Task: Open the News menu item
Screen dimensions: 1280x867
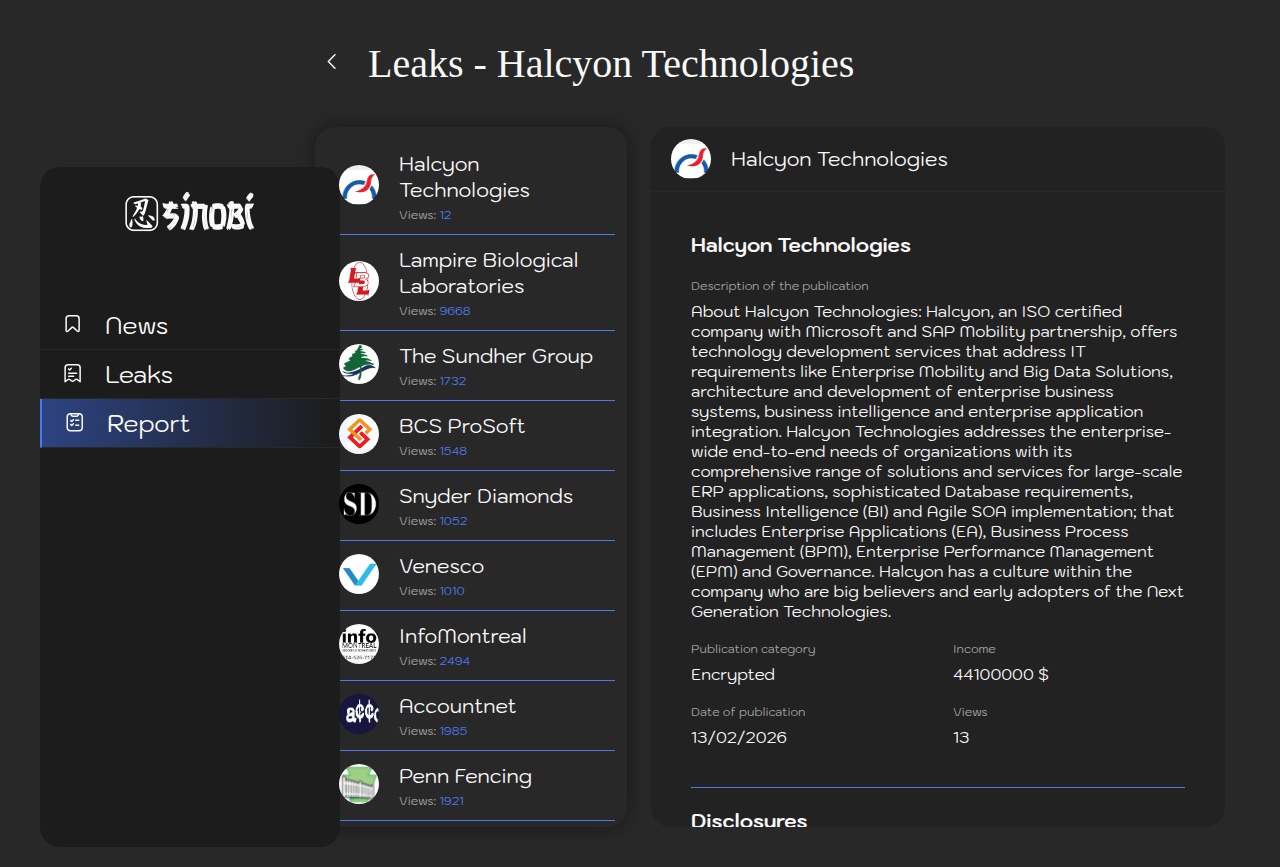Action: (x=137, y=326)
